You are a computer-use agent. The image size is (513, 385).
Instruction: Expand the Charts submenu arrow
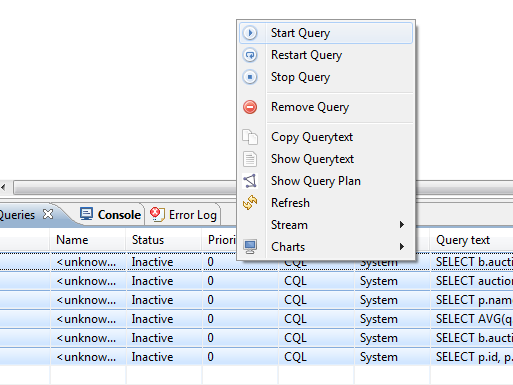tap(402, 247)
